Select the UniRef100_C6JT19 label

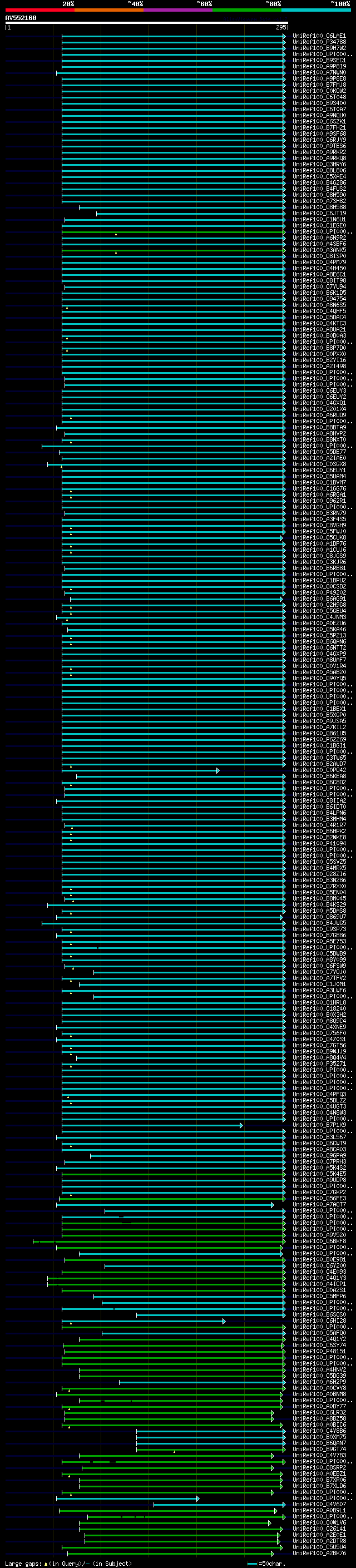pyautogui.click(x=319, y=213)
